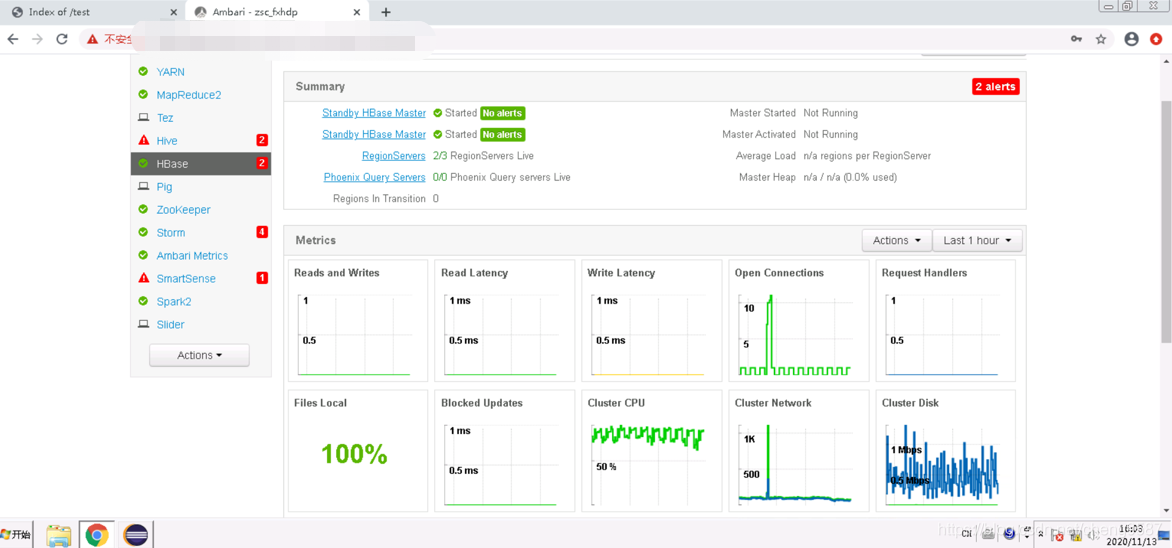Open the Write Latency chart widget
Image resolution: width=1172 pixels, height=548 pixels.
tap(652, 321)
